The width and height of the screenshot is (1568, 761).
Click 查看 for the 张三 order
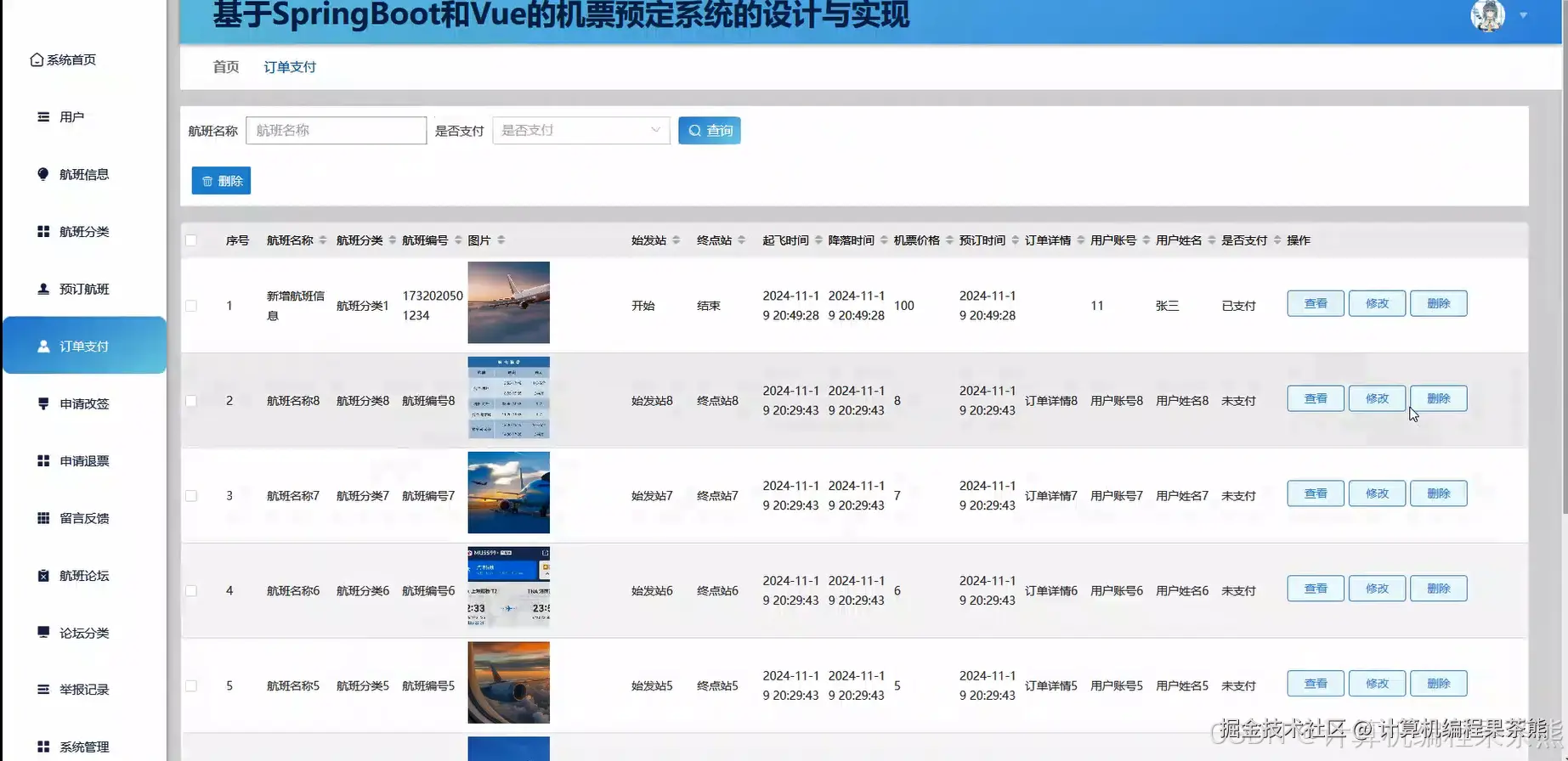1316,303
